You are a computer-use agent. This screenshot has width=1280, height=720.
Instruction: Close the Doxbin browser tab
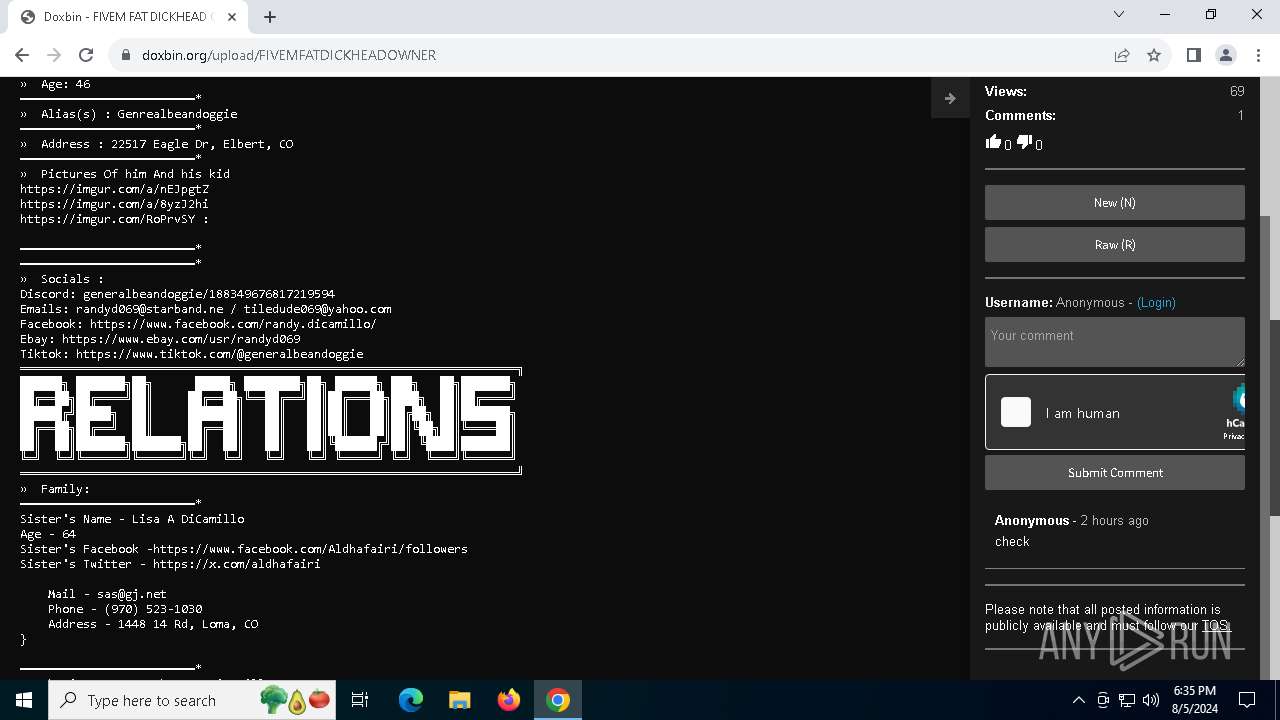tap(232, 16)
